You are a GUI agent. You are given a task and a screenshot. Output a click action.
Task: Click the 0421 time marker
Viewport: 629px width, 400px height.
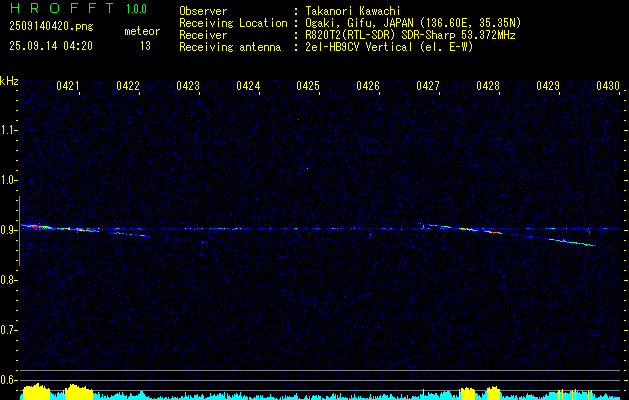pyautogui.click(x=68, y=87)
